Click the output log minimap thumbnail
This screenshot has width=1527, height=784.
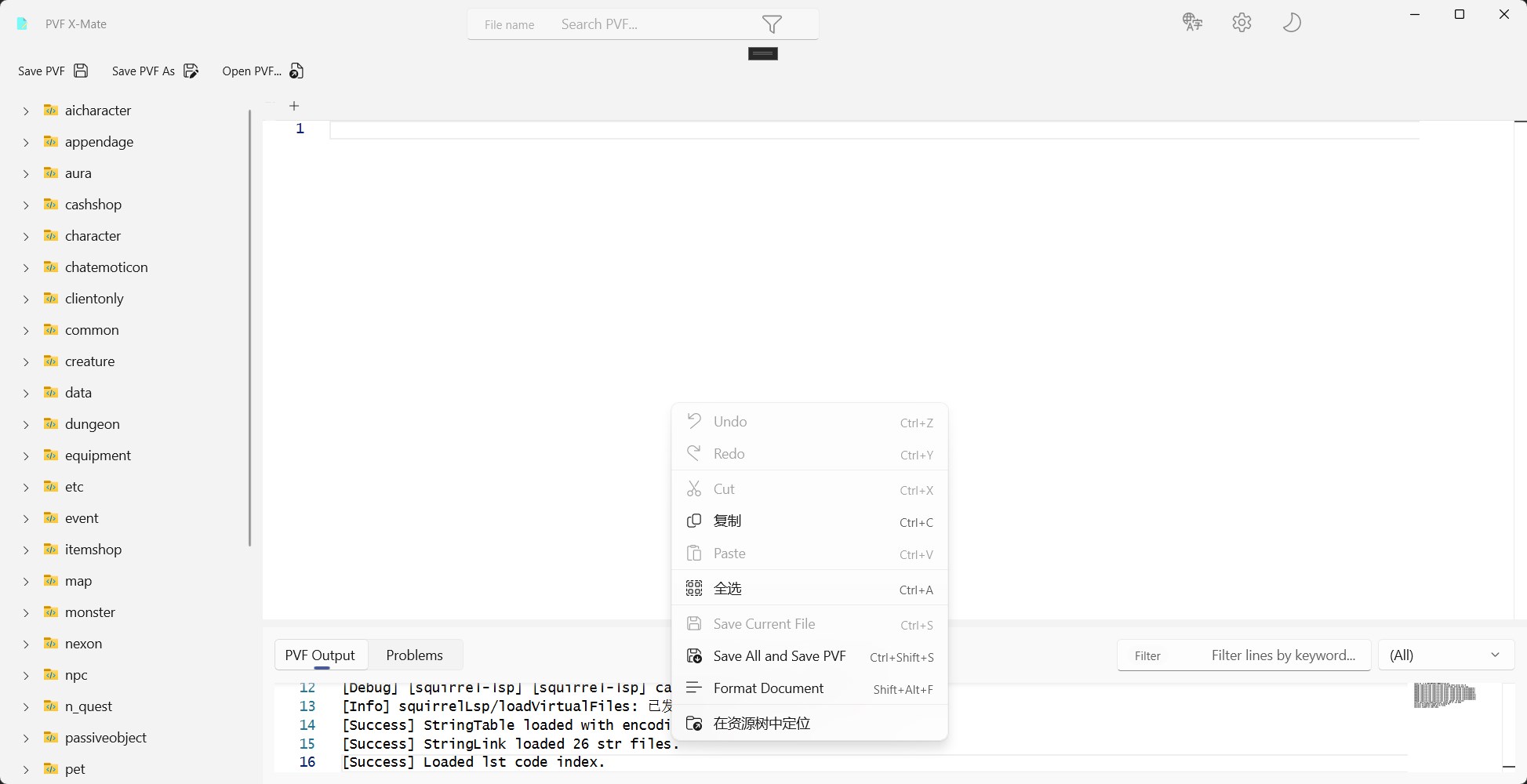(x=1445, y=695)
